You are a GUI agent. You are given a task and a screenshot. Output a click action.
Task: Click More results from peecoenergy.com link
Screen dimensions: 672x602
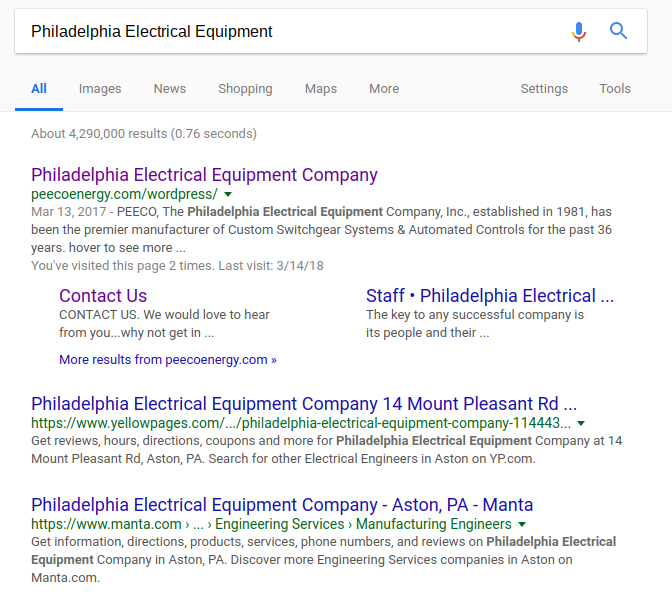168,359
